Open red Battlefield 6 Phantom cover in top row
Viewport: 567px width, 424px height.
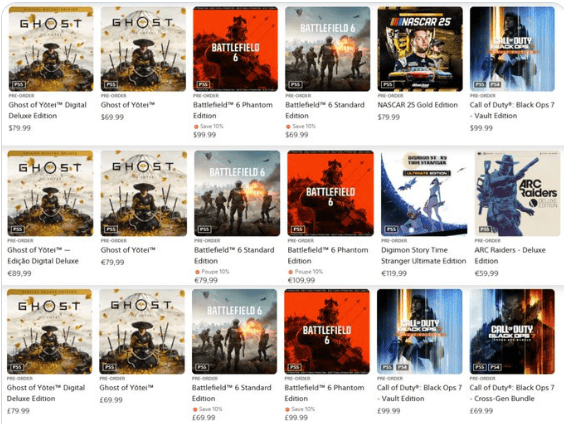(235, 49)
